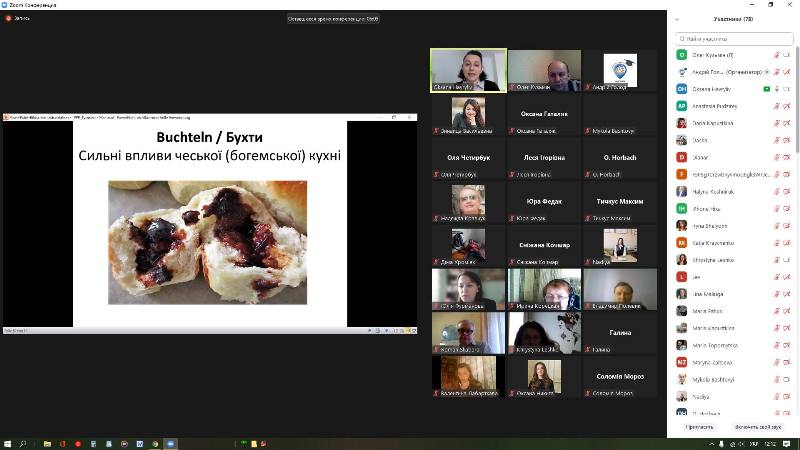This screenshot has height=450, width=800.
Task: Collapse the participants panel with the header chevron
Action: click(x=677, y=19)
